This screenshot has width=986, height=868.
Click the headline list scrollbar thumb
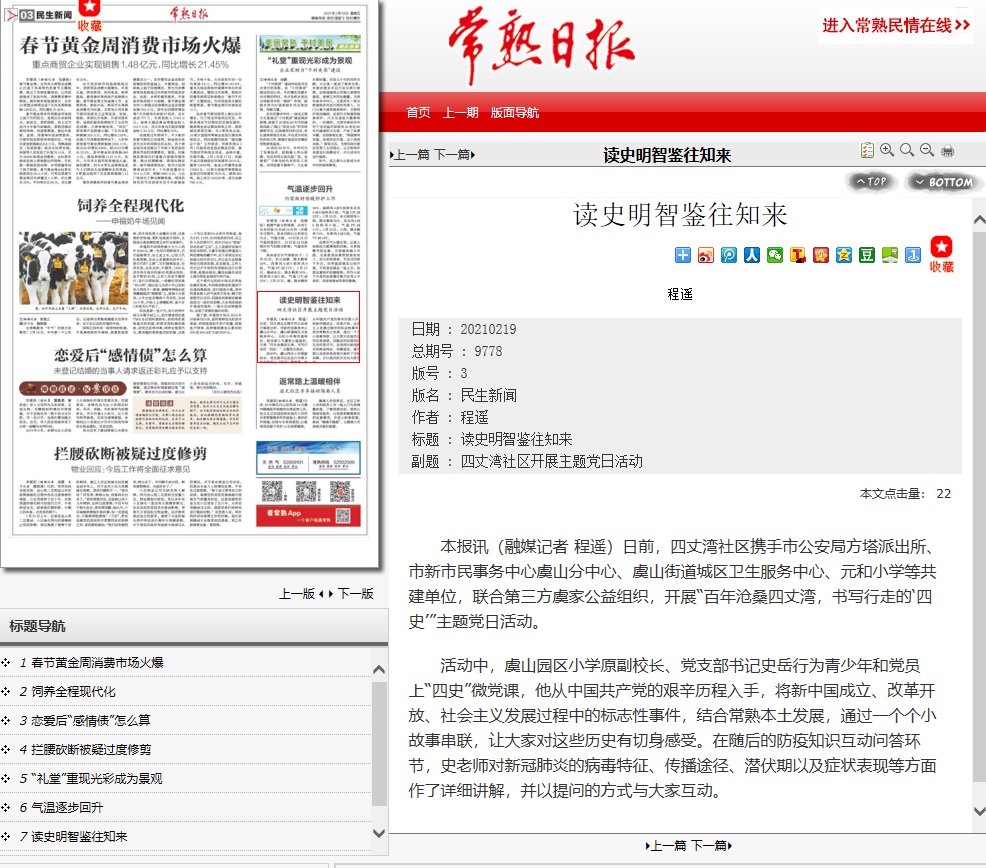coord(379,743)
